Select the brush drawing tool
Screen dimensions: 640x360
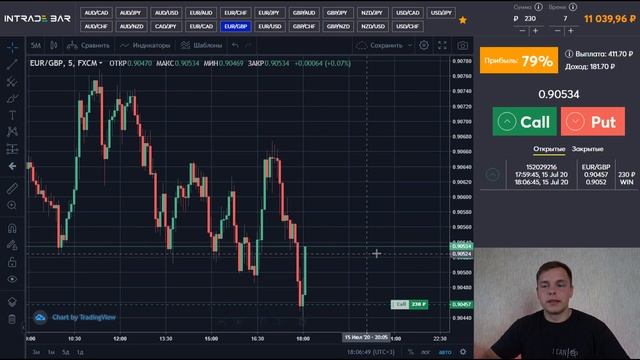12,98
